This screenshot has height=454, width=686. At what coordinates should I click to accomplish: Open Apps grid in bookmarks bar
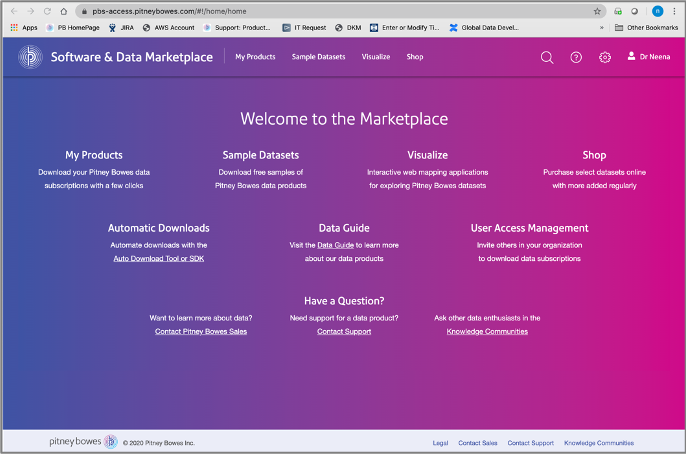24,28
